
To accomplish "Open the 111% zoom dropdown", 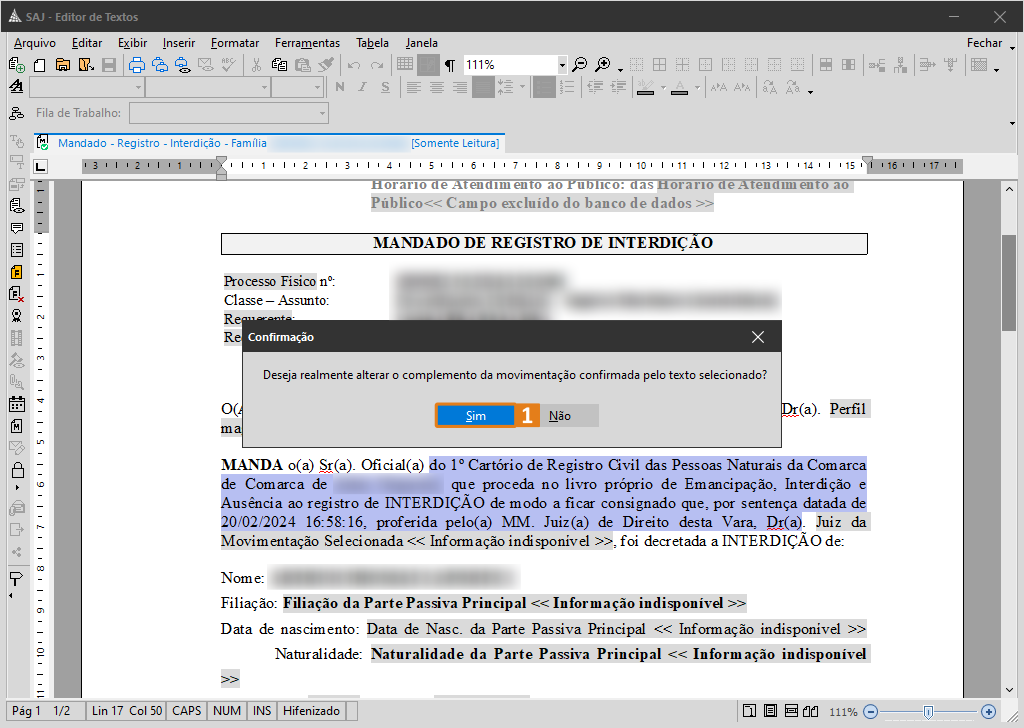I will pyautogui.click(x=562, y=65).
